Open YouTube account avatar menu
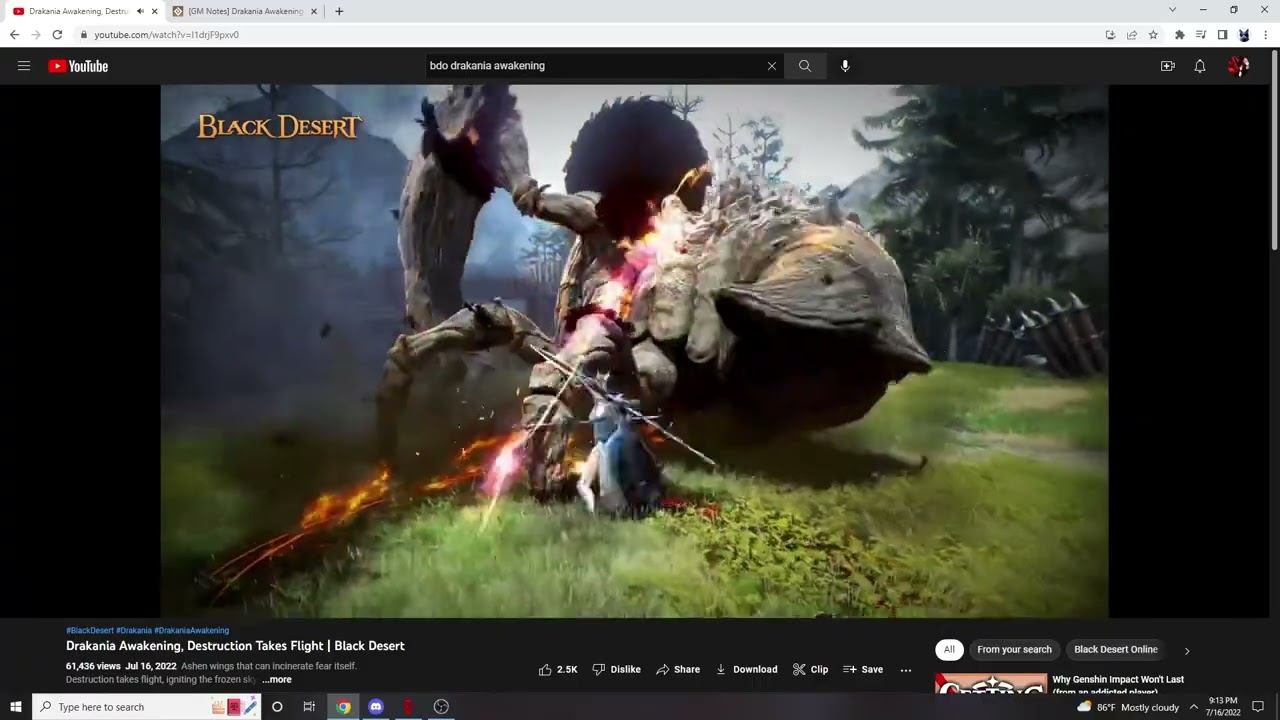Image resolution: width=1280 pixels, height=720 pixels. [1238, 66]
